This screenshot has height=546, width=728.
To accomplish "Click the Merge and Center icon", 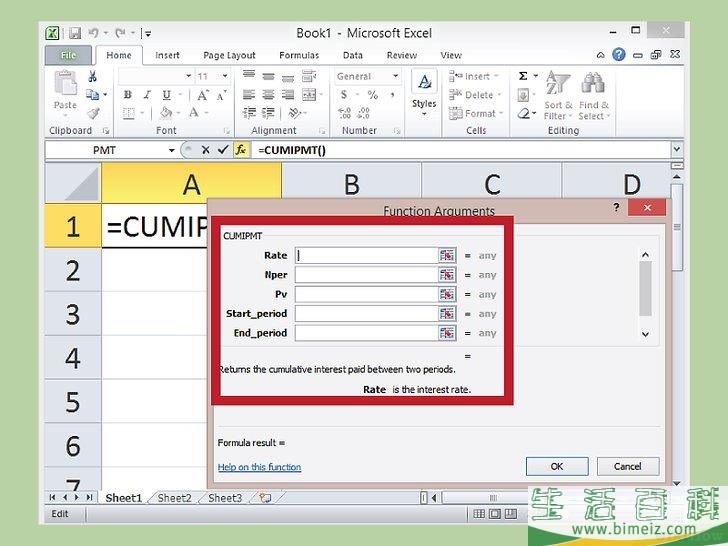I will [x=309, y=95].
